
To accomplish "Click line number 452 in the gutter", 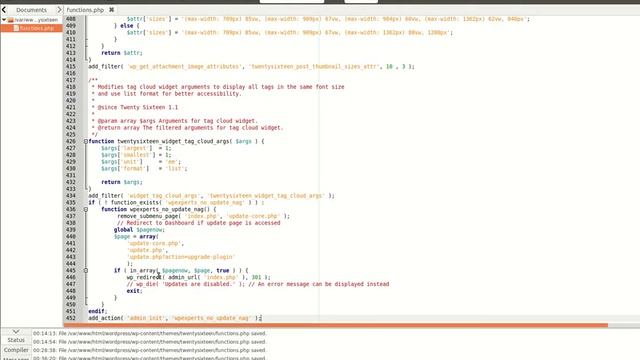I will click(71, 318).
